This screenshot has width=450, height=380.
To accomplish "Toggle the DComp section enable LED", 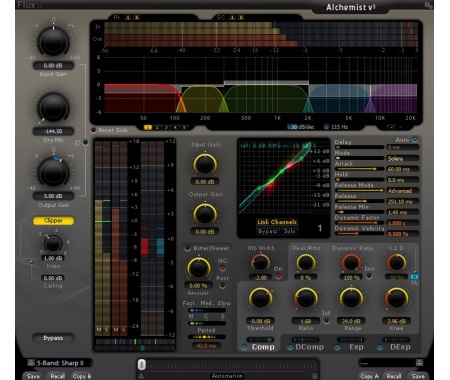I will coord(290,347).
